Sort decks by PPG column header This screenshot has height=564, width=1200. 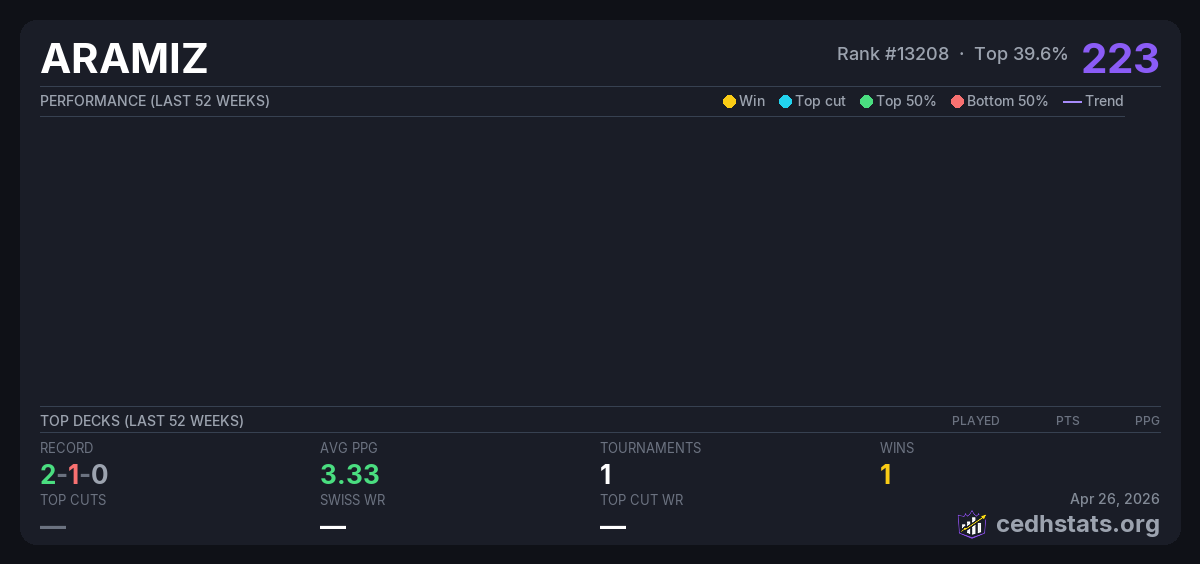click(1147, 421)
